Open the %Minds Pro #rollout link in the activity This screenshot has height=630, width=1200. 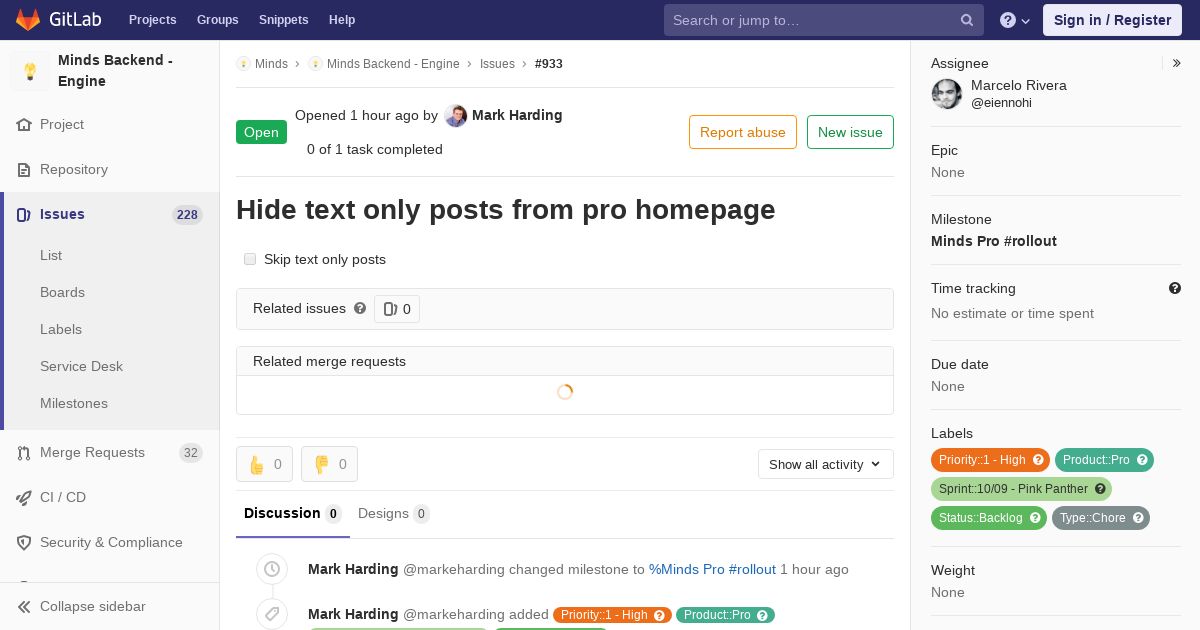click(712, 569)
